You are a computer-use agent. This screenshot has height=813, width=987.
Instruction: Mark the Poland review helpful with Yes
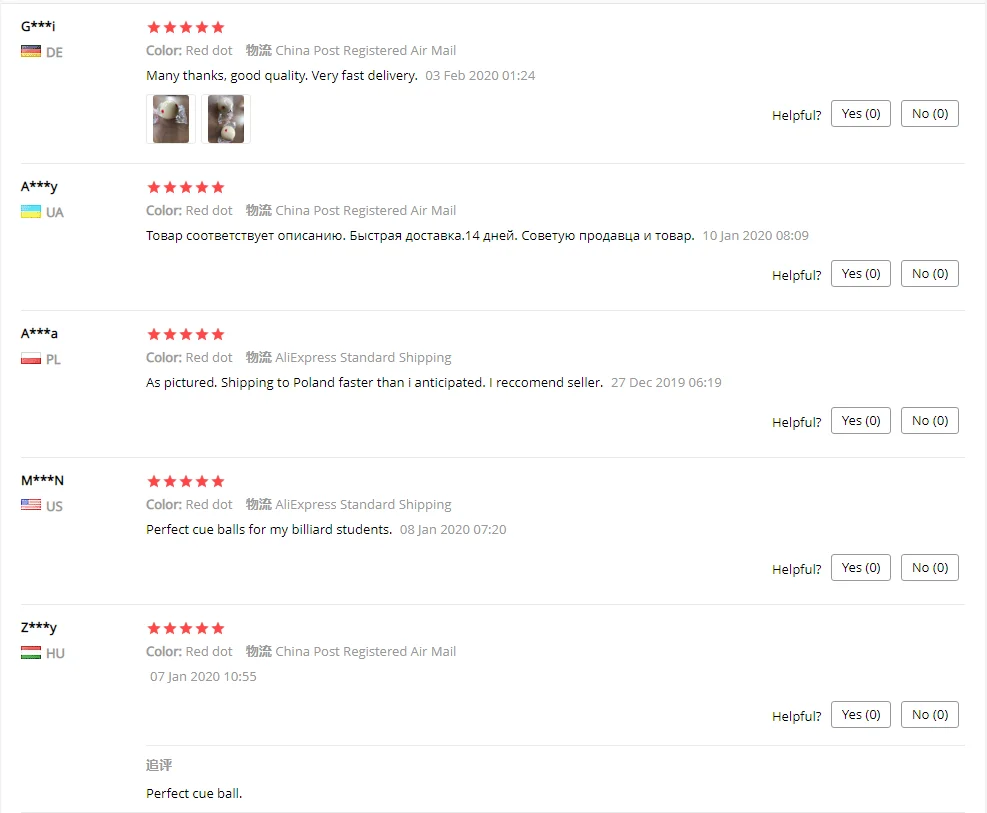pyautogui.click(x=860, y=421)
